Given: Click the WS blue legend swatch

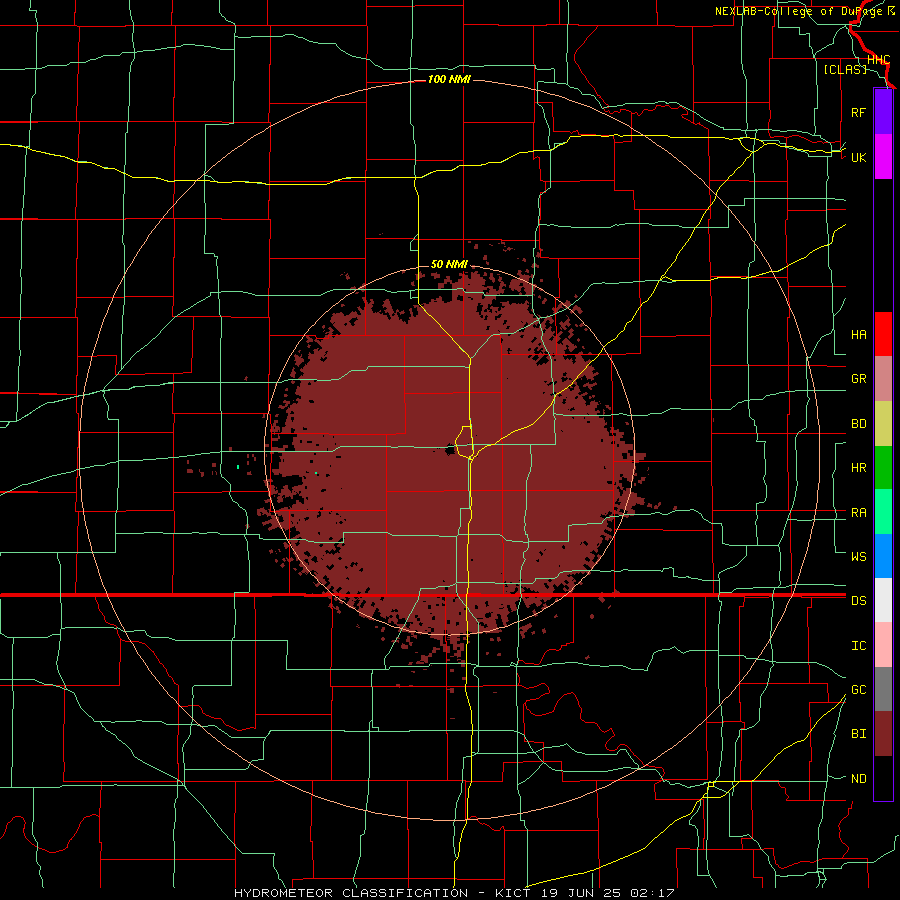Looking at the screenshot, I should (883, 556).
